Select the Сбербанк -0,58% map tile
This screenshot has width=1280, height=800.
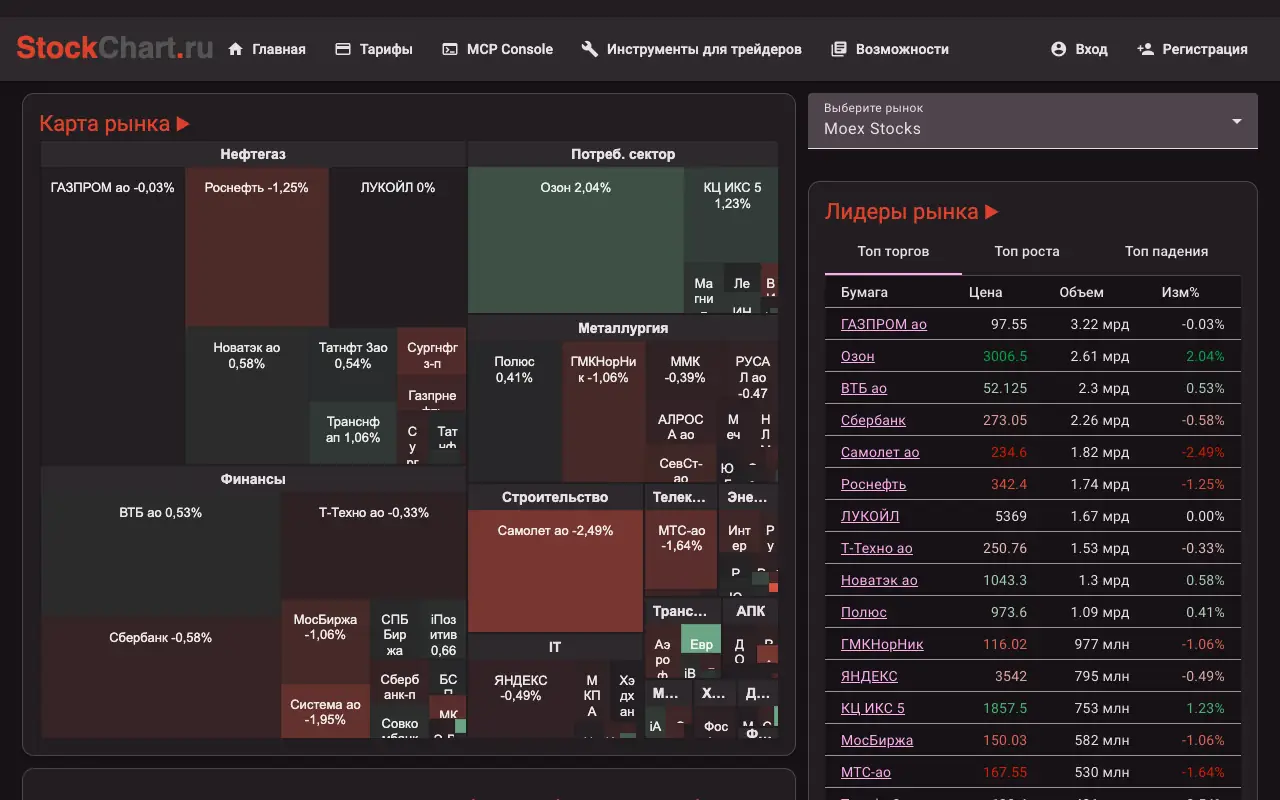pyautogui.click(x=160, y=677)
